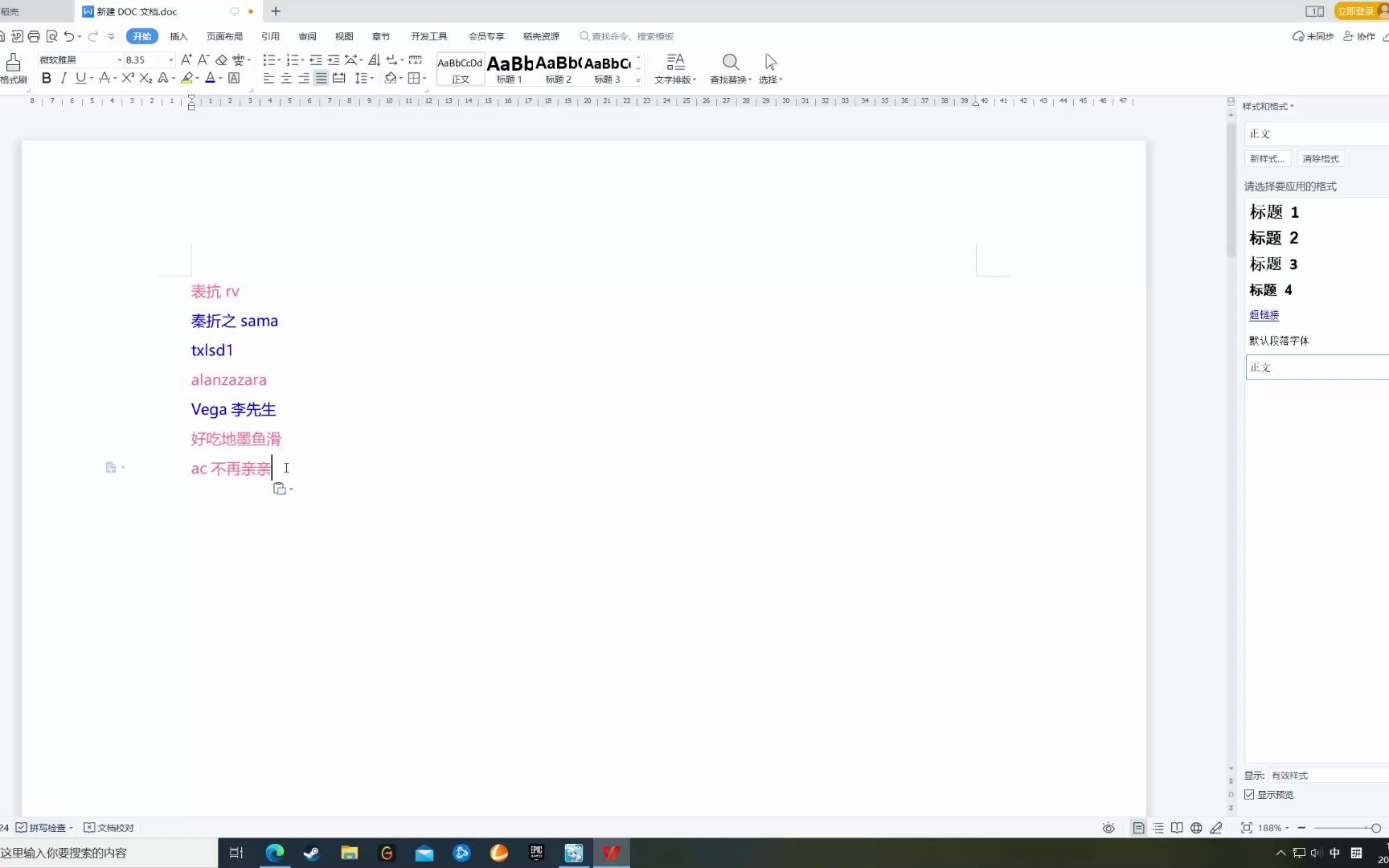Click the distributed alignment icon
This screenshot has height=868, width=1389.
[339, 78]
